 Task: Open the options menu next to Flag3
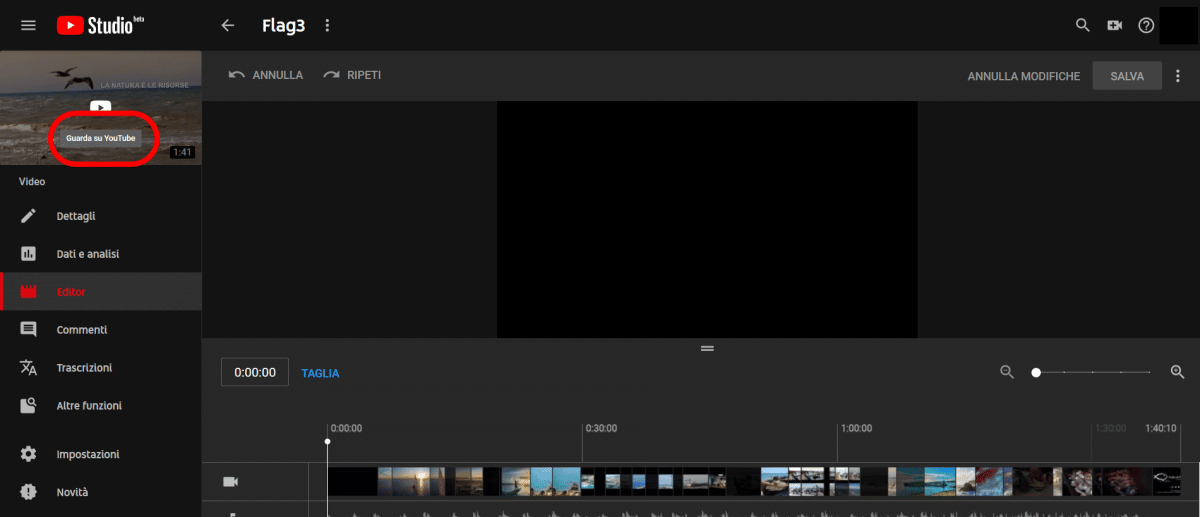(327, 25)
